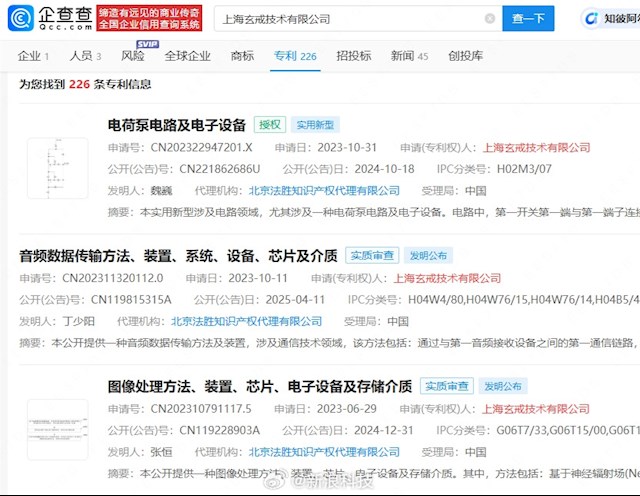Select the 专利 226 tab
The image size is (640, 496).
[295, 56]
